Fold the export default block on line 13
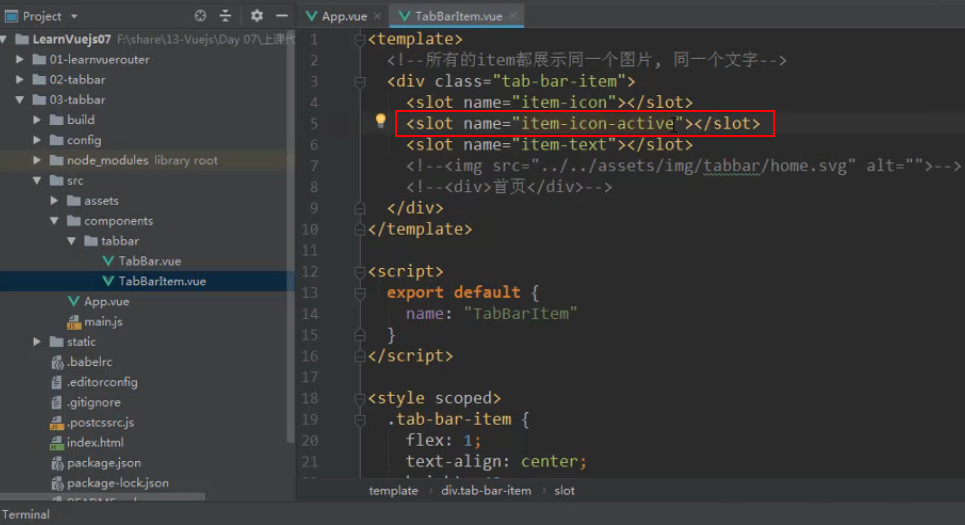This screenshot has width=965, height=525. pos(360,293)
